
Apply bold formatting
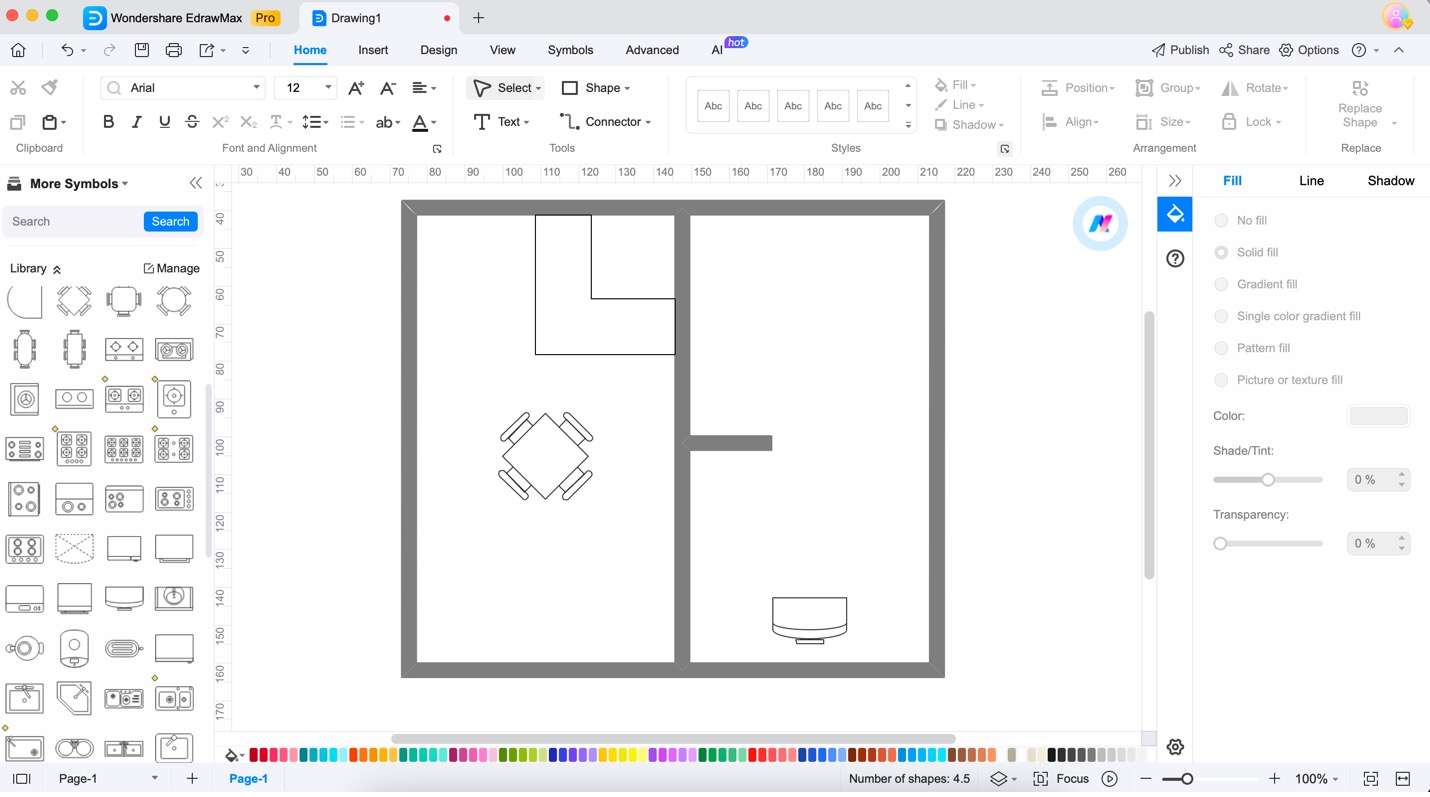[108, 122]
